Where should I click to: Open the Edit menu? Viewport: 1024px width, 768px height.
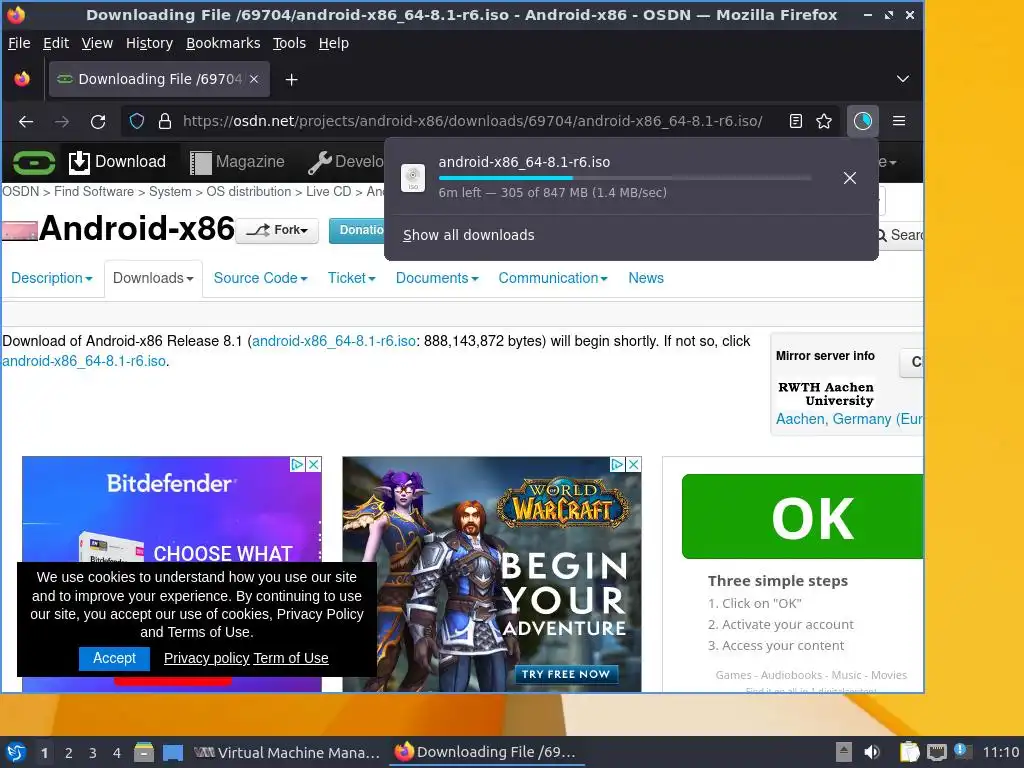pyautogui.click(x=56, y=43)
